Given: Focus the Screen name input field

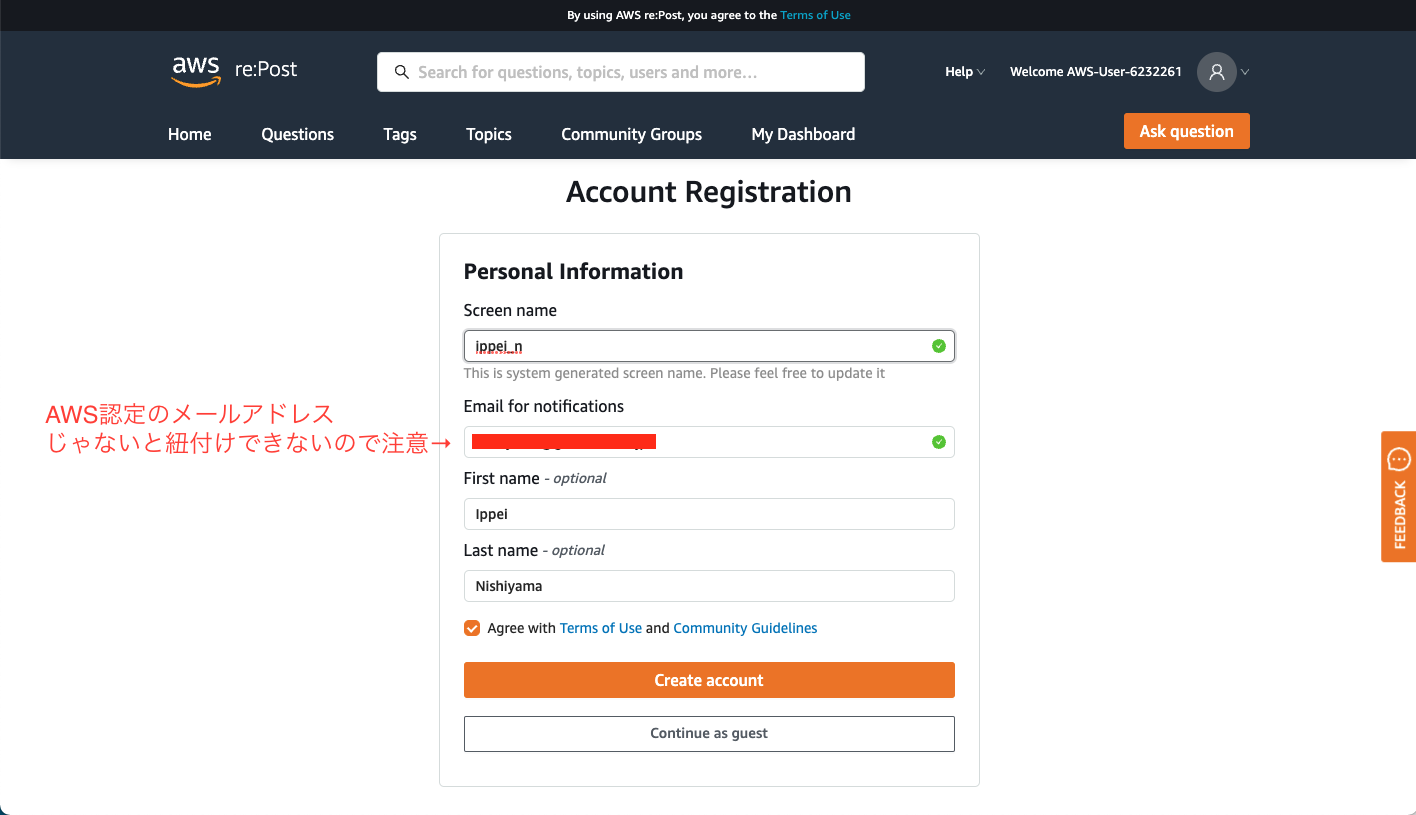Looking at the screenshot, I should (x=709, y=346).
